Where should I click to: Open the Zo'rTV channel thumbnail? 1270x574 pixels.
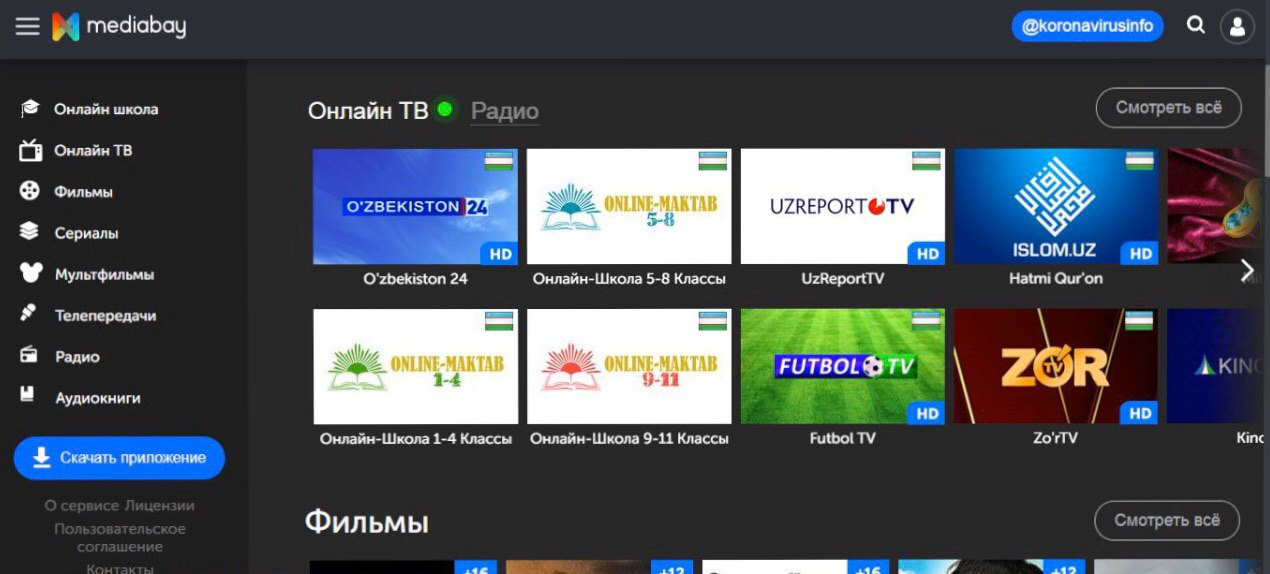click(1056, 366)
